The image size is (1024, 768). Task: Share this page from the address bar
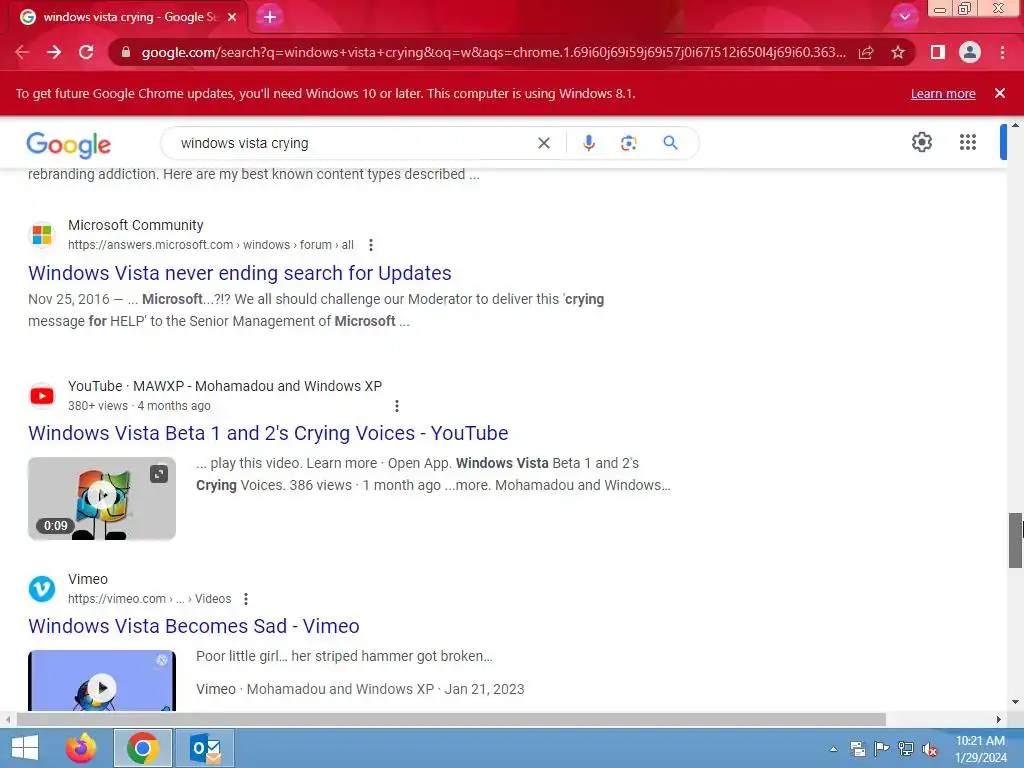tap(866, 52)
